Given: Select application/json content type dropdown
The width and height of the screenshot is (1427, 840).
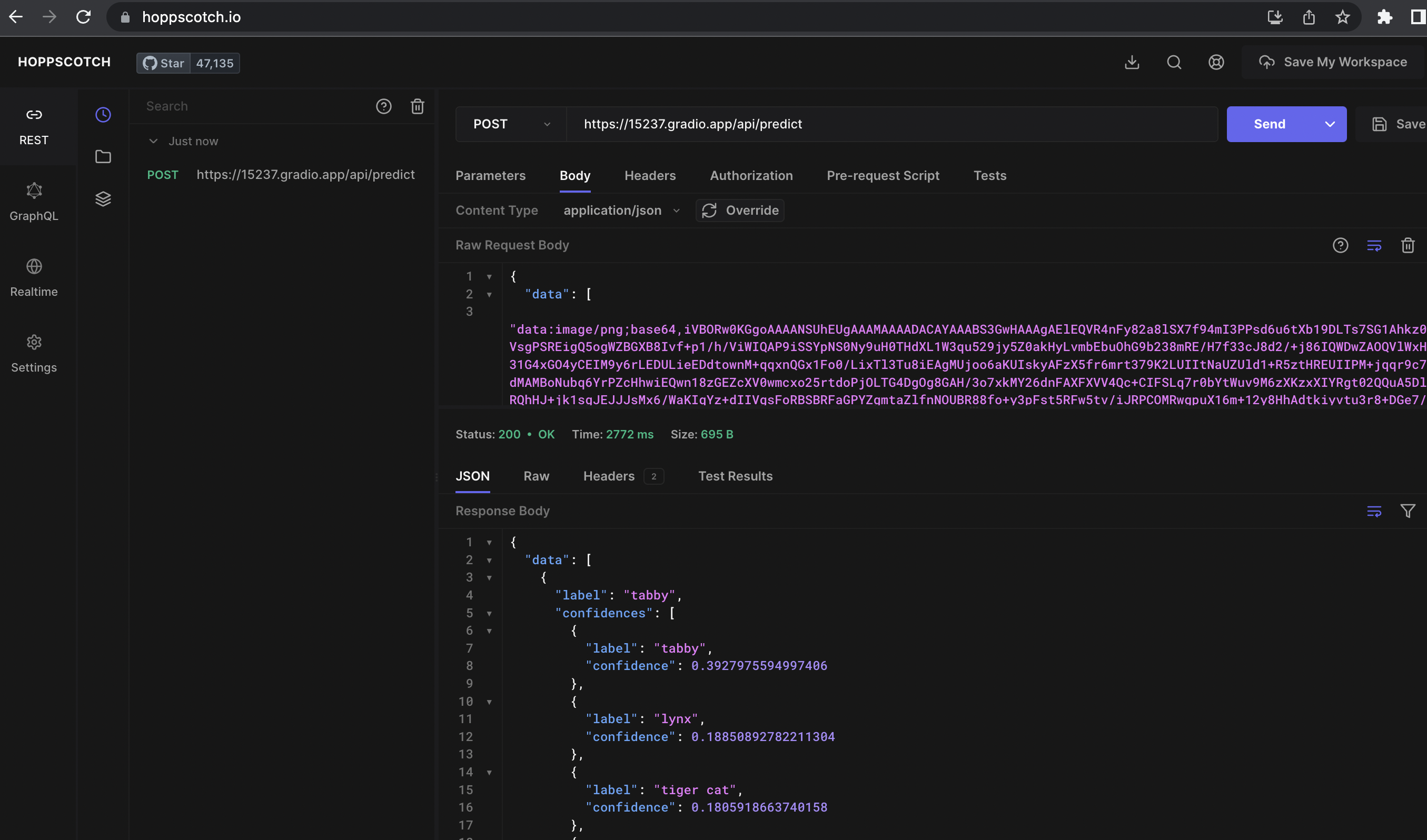Looking at the screenshot, I should (620, 210).
